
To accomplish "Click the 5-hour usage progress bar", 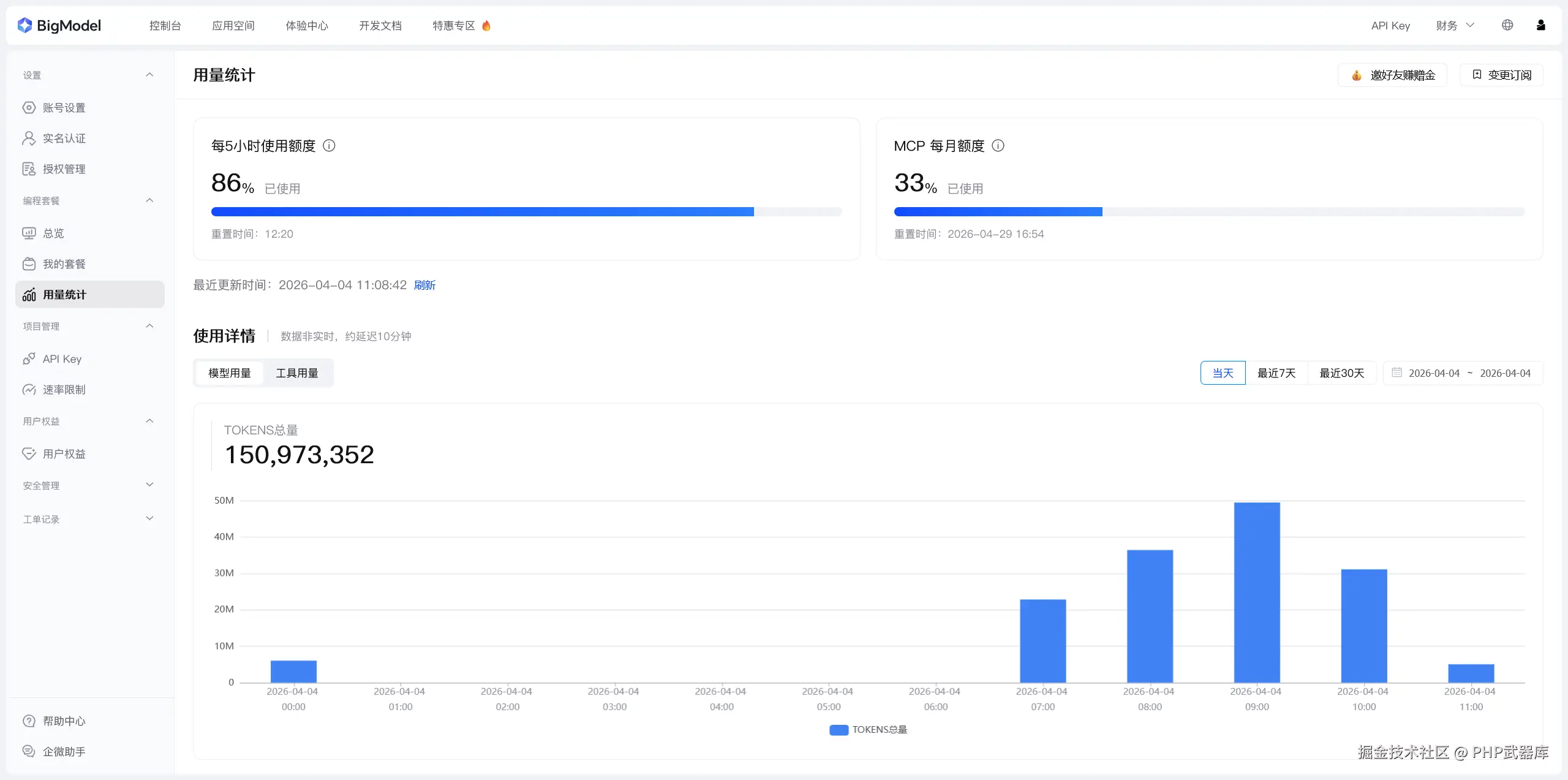I will click(x=526, y=212).
